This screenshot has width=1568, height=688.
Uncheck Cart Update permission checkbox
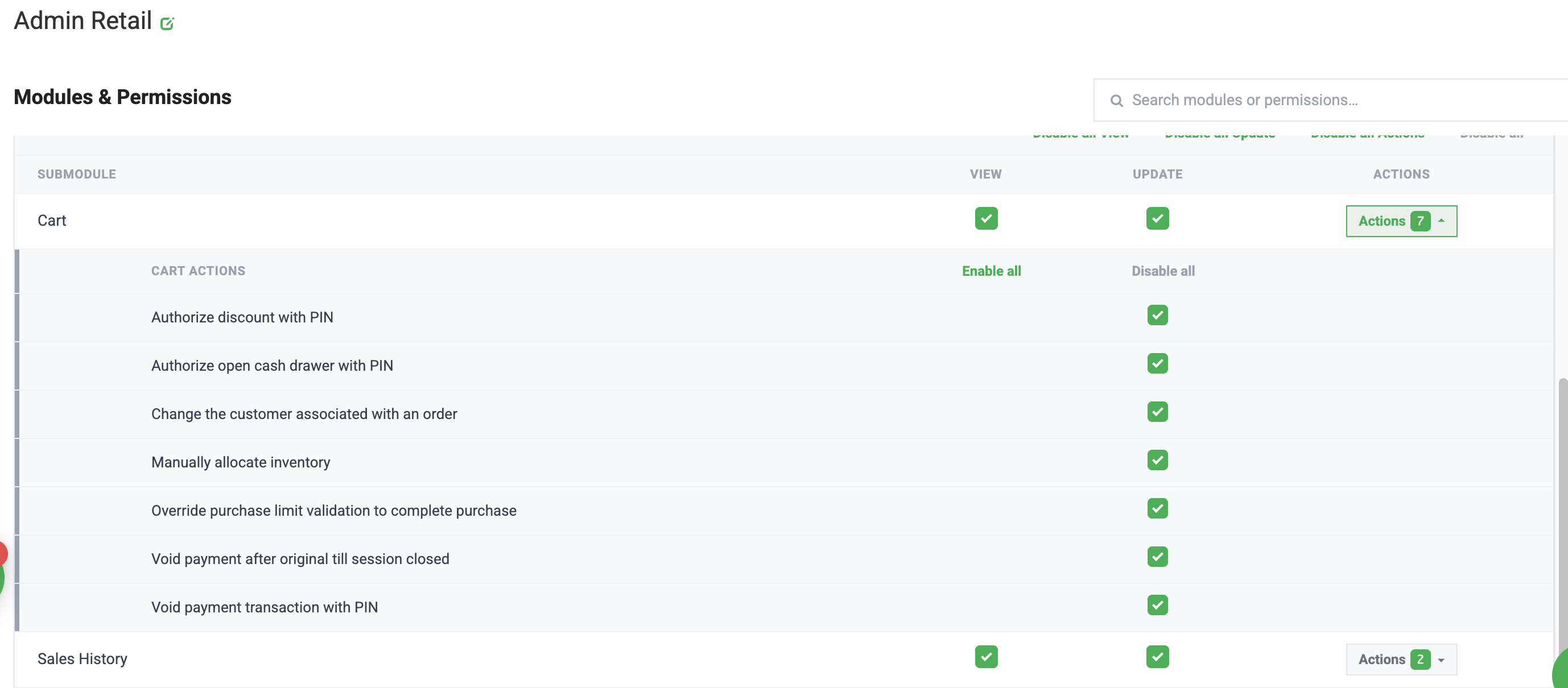tap(1157, 218)
